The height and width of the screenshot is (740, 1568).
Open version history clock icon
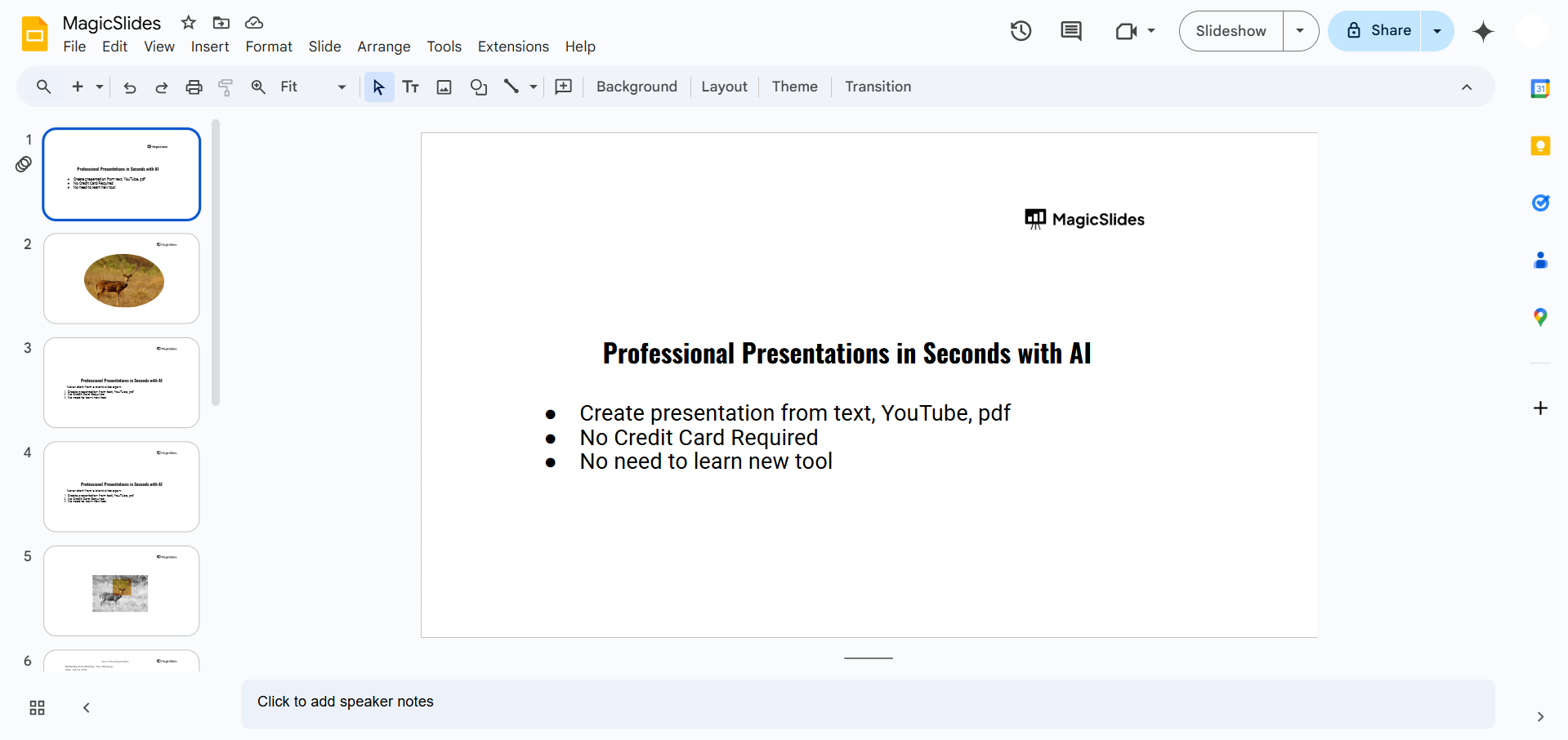point(1021,31)
